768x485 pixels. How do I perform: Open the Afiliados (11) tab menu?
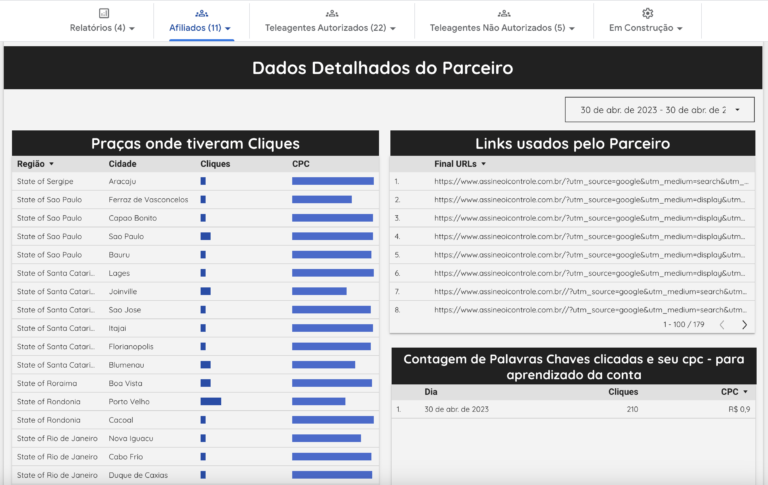click(201, 28)
